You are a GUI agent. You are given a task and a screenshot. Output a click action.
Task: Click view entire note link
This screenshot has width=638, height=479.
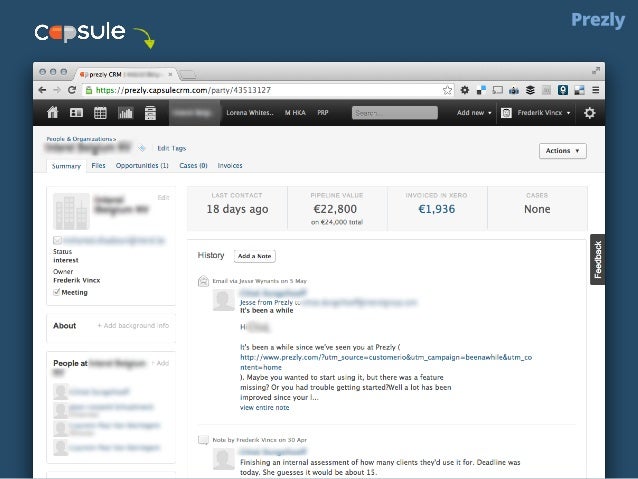coord(264,407)
